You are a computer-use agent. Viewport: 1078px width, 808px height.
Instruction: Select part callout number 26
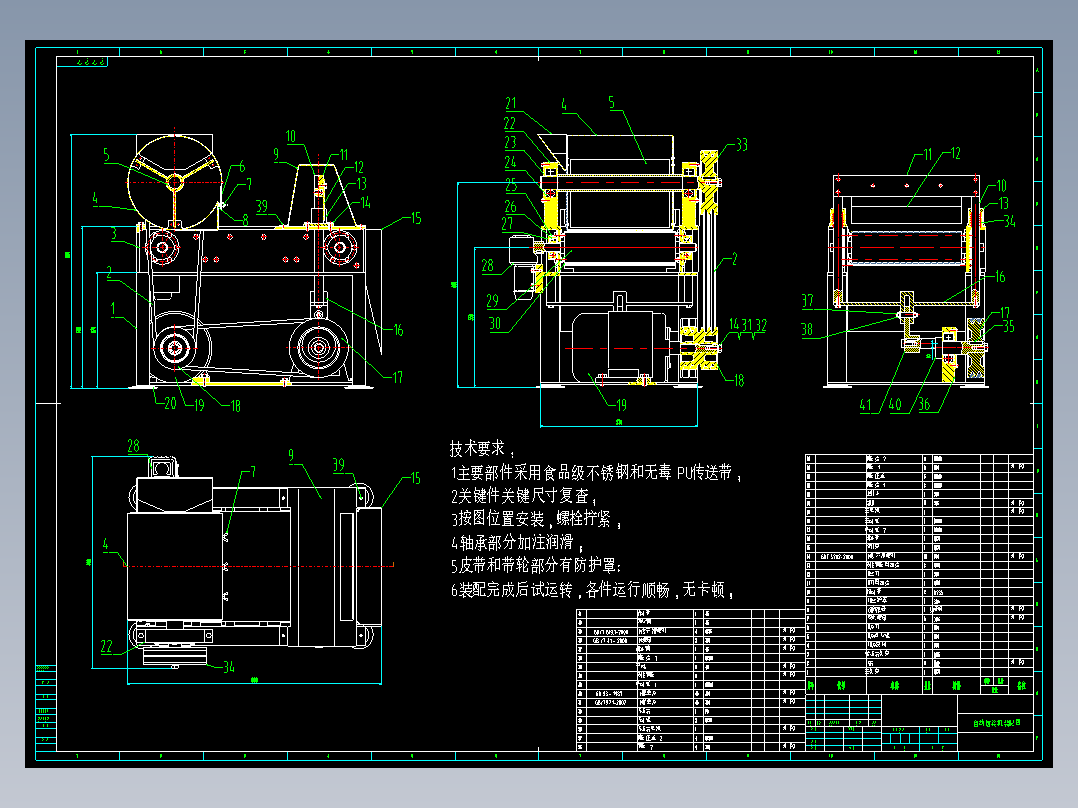coord(510,206)
